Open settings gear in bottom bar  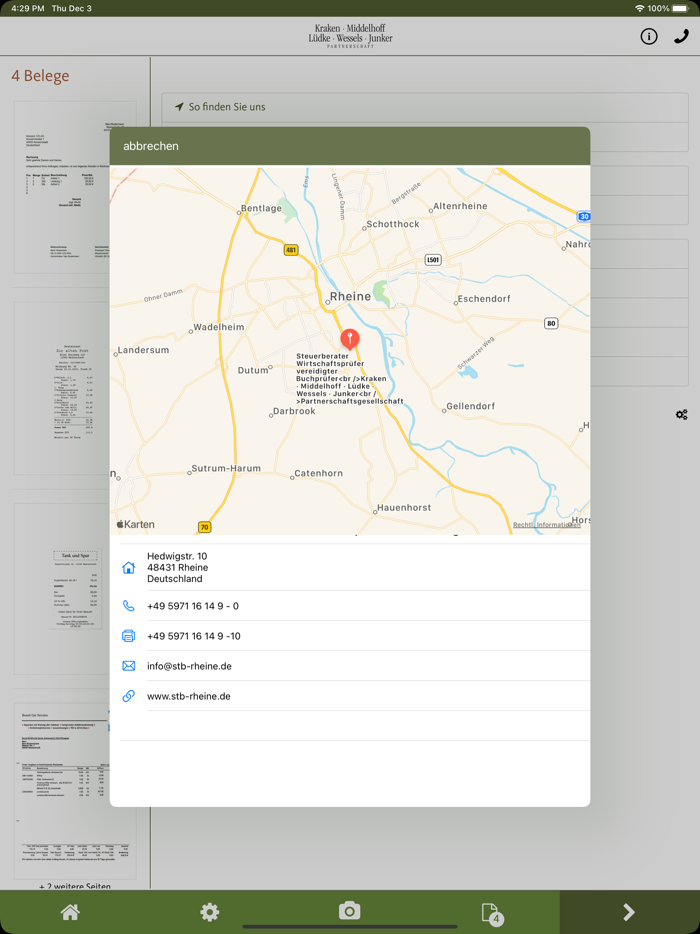click(x=209, y=911)
